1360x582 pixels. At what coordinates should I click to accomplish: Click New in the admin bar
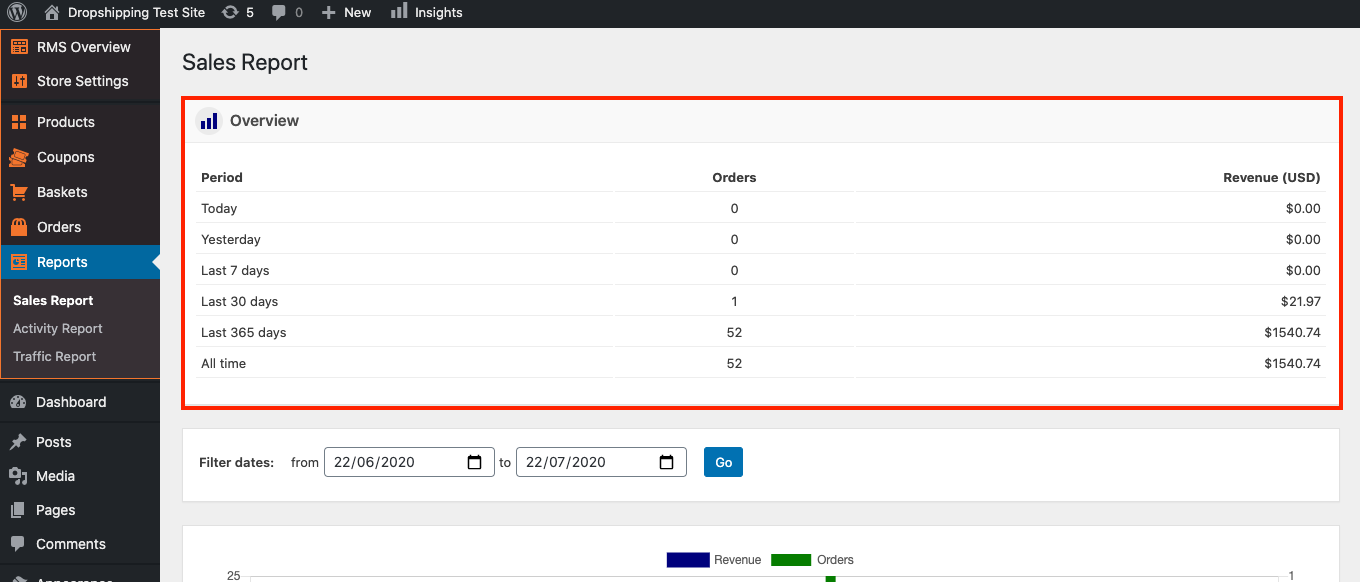(357, 13)
